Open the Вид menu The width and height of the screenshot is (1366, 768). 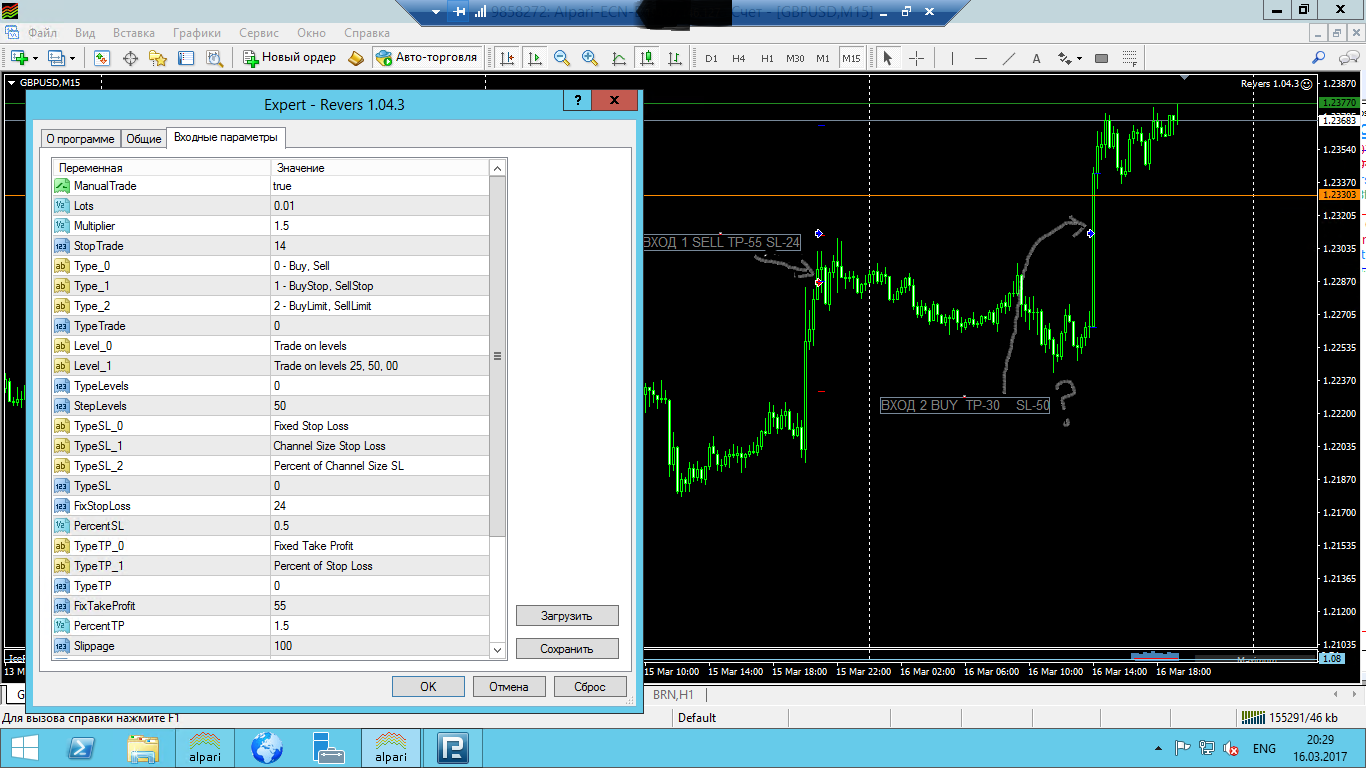tap(85, 33)
